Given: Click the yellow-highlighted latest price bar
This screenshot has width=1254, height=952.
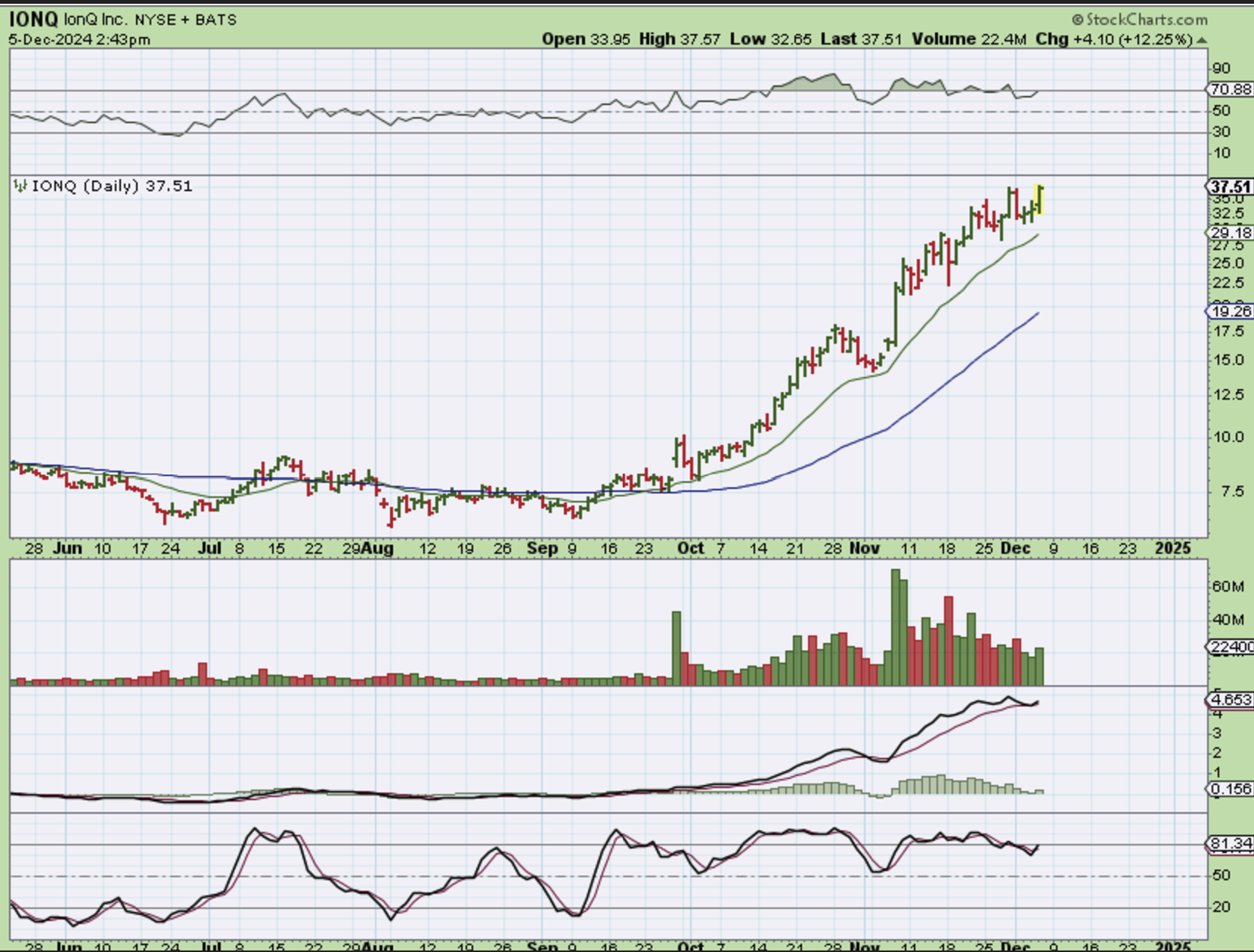Looking at the screenshot, I should [x=1040, y=199].
